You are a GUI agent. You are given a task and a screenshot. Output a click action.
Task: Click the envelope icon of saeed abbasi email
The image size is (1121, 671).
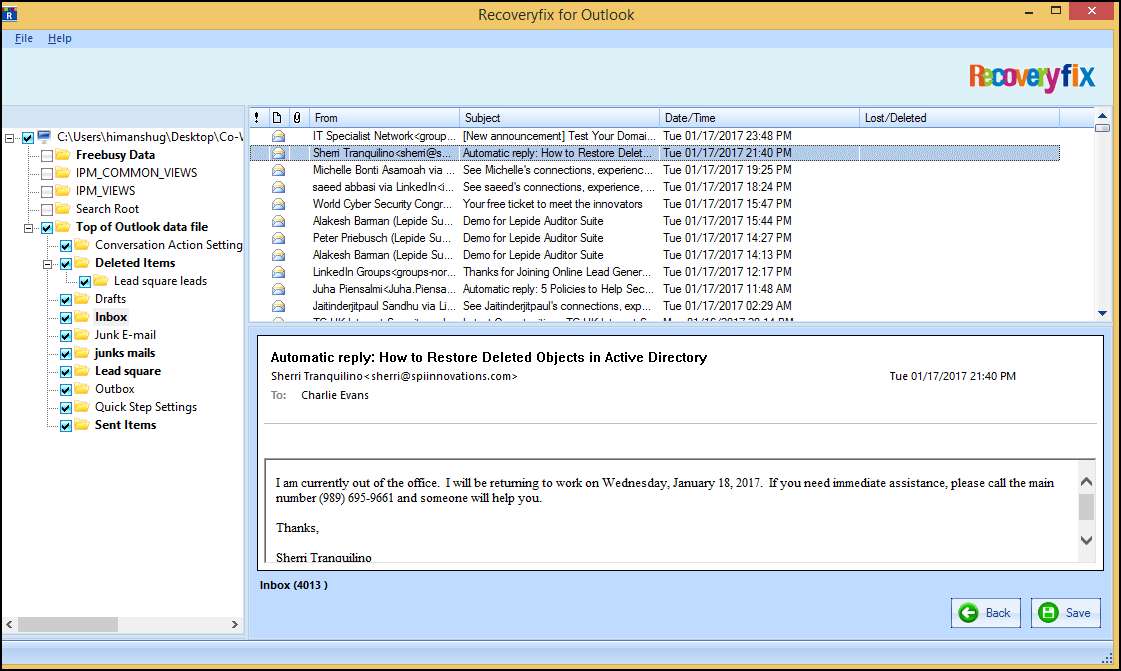(278, 187)
